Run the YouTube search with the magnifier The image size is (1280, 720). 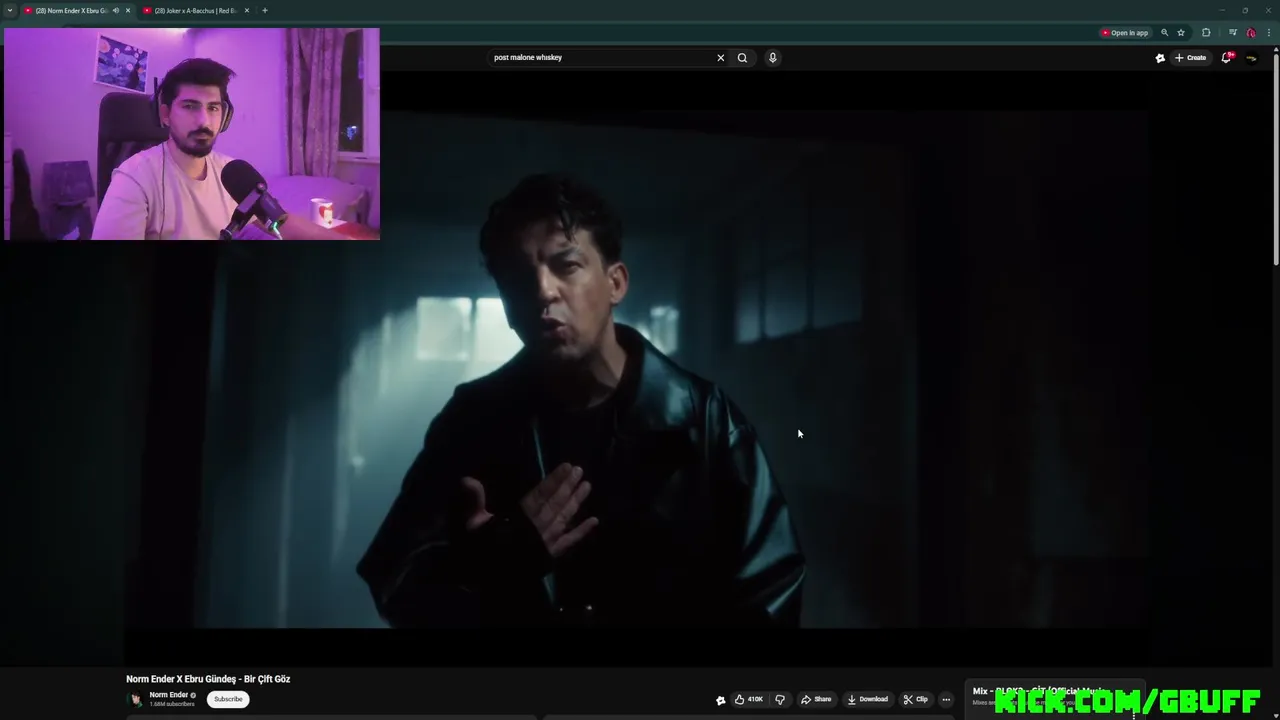point(742,58)
